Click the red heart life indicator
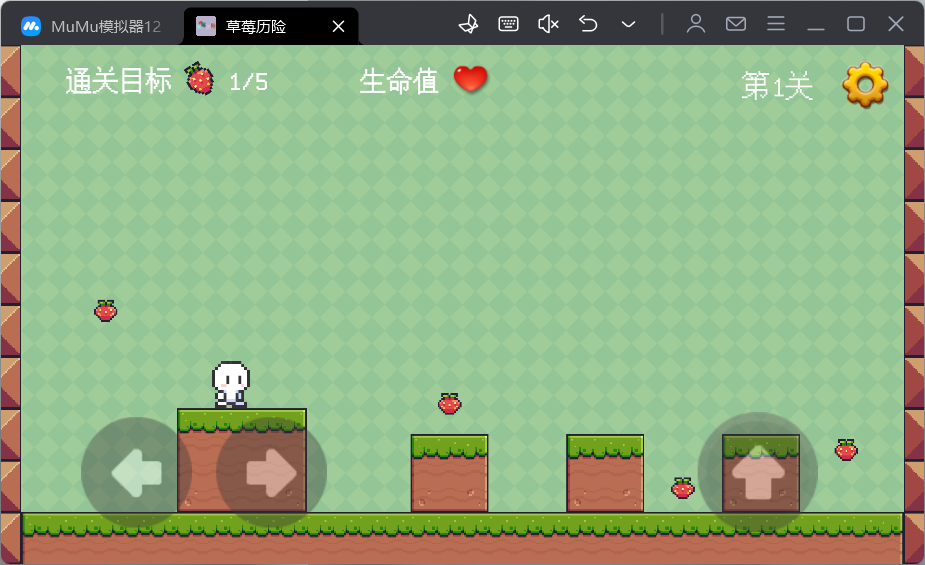Viewport: 925px width, 565px height. tap(471, 79)
